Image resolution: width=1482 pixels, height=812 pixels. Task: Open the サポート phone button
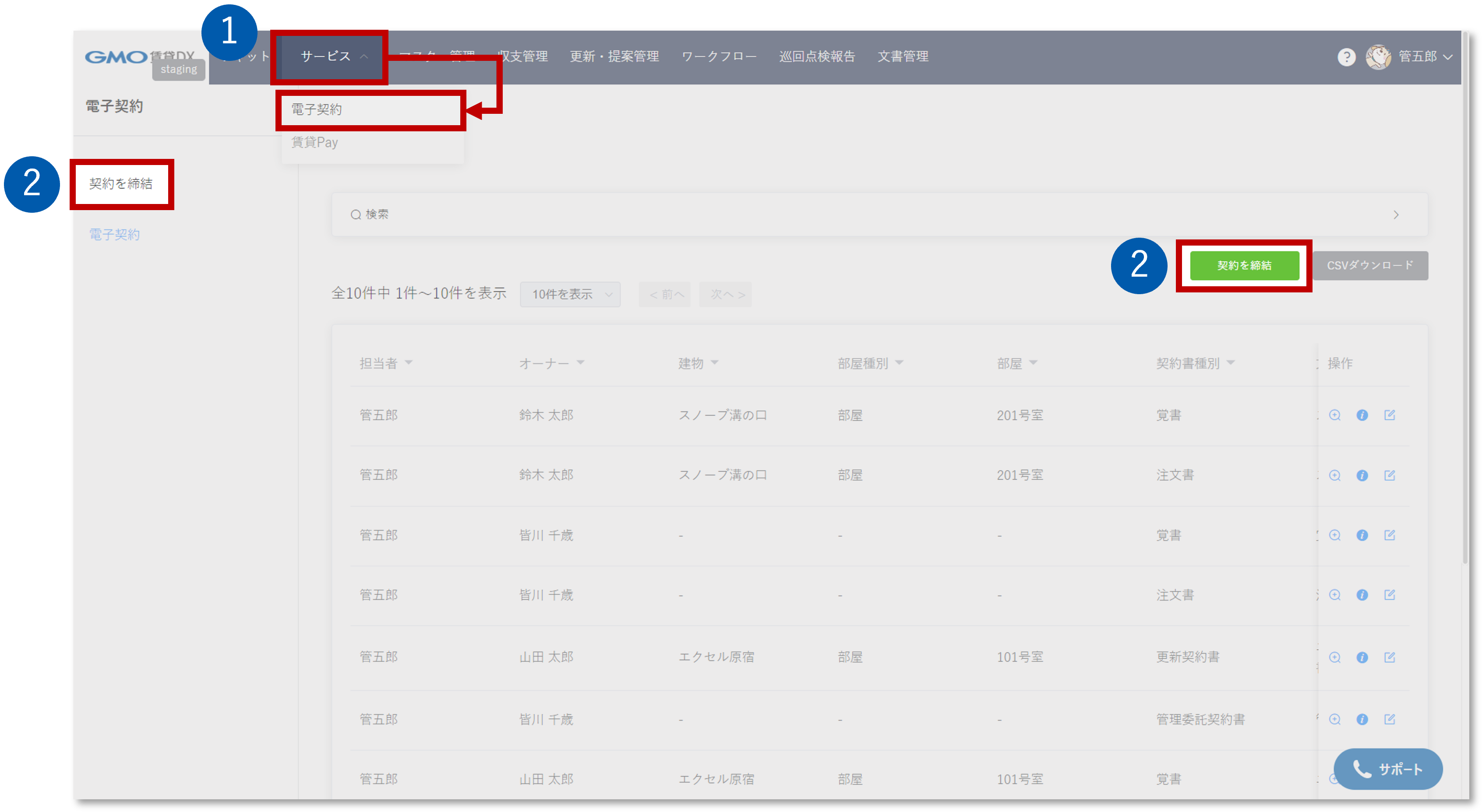click(1388, 769)
